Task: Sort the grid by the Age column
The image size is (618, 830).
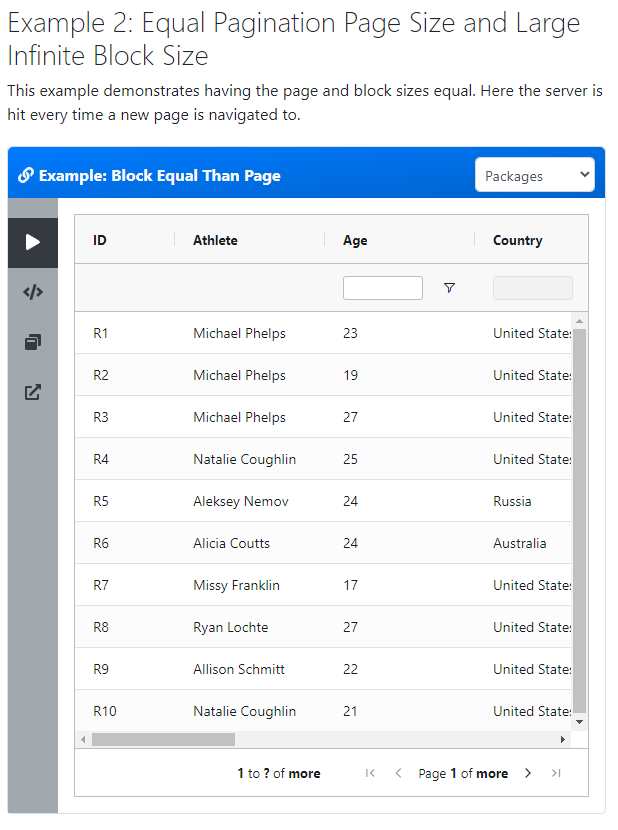Action: 356,240
